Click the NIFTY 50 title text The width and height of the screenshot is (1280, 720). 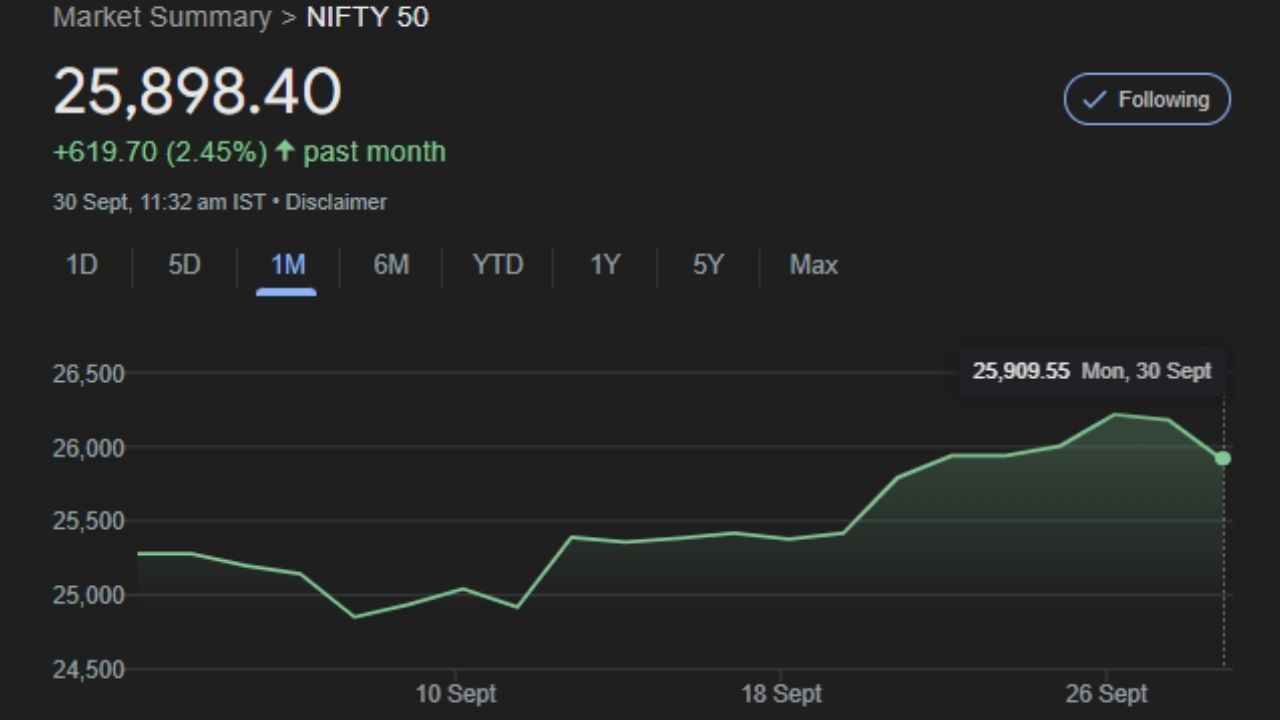click(x=368, y=17)
